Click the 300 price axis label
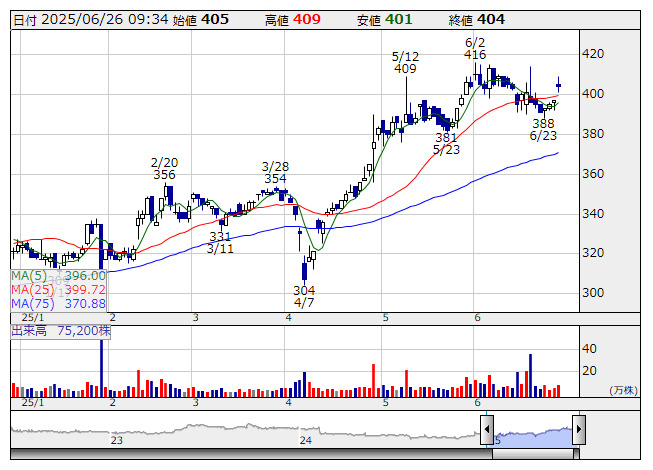Screen dimensions: 653x470 pos(593,293)
